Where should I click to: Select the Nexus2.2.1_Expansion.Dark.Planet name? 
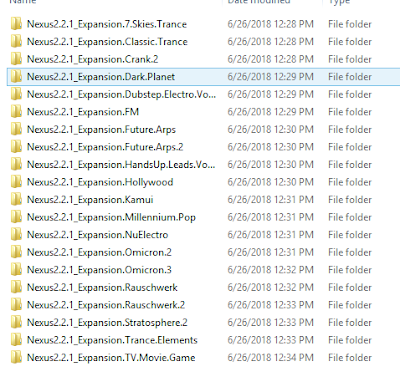point(101,77)
